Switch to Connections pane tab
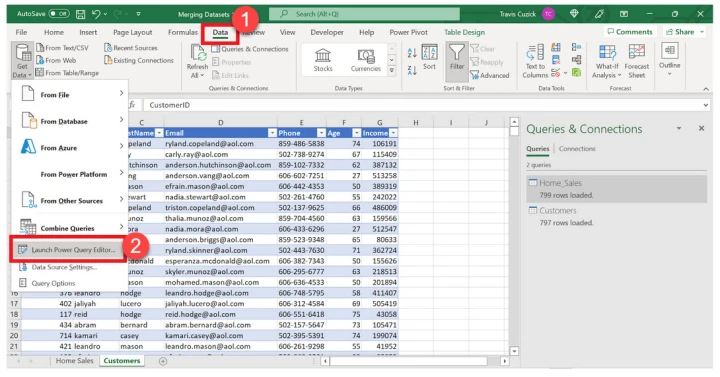Image resolution: width=720 pixels, height=377 pixels. (x=577, y=149)
